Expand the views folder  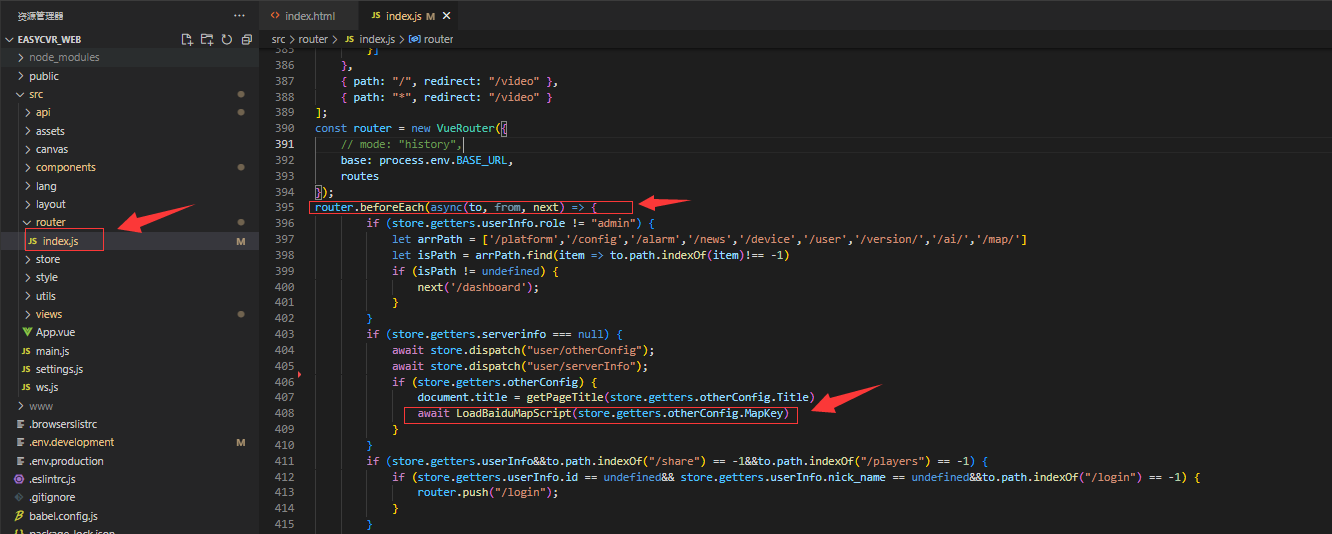pos(49,314)
